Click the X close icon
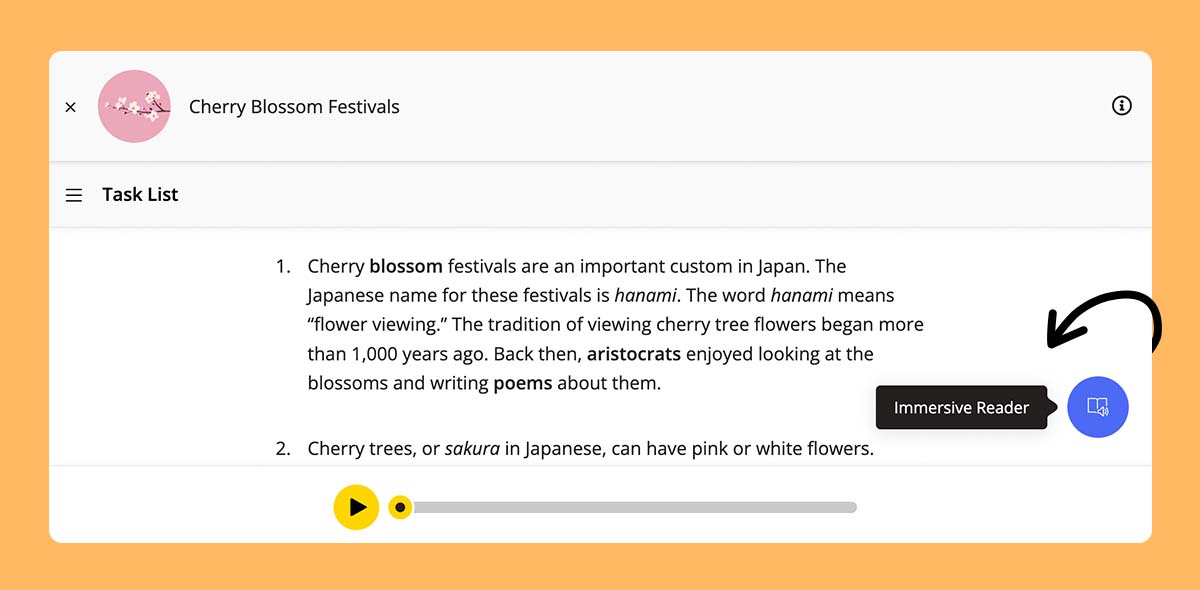This screenshot has height=590, width=1200. tap(70, 107)
